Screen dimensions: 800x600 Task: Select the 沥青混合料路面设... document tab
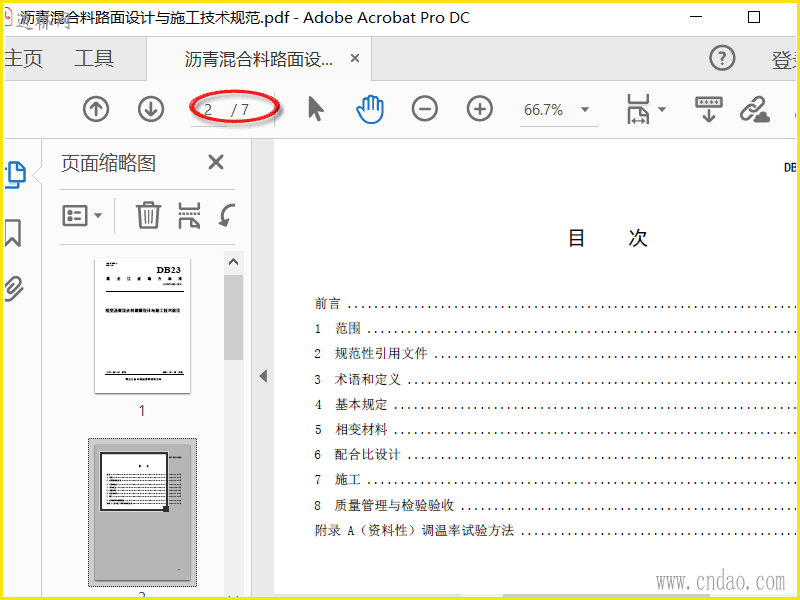pos(259,60)
